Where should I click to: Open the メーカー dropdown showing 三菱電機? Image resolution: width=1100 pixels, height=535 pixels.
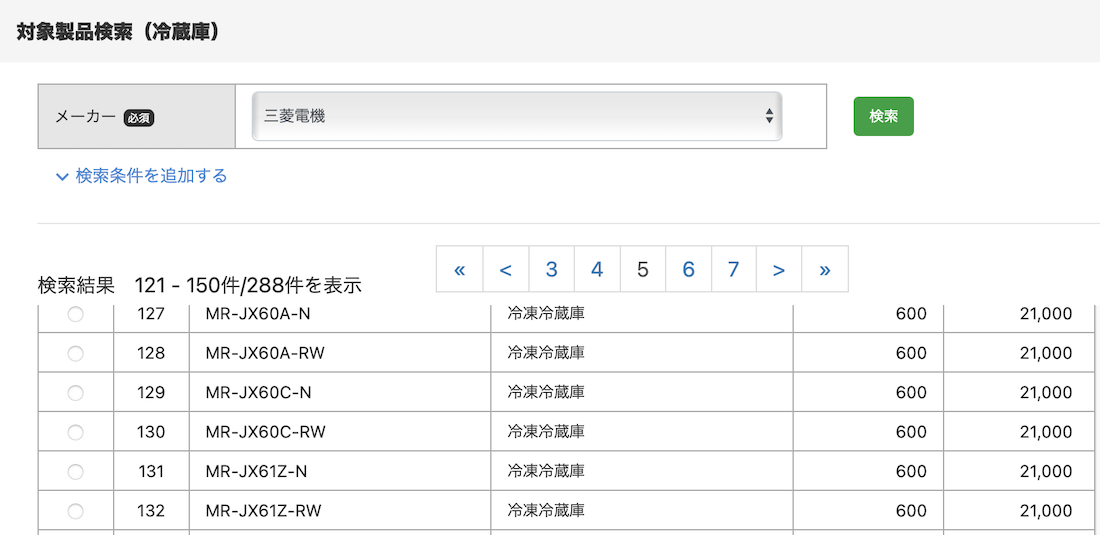coord(517,116)
